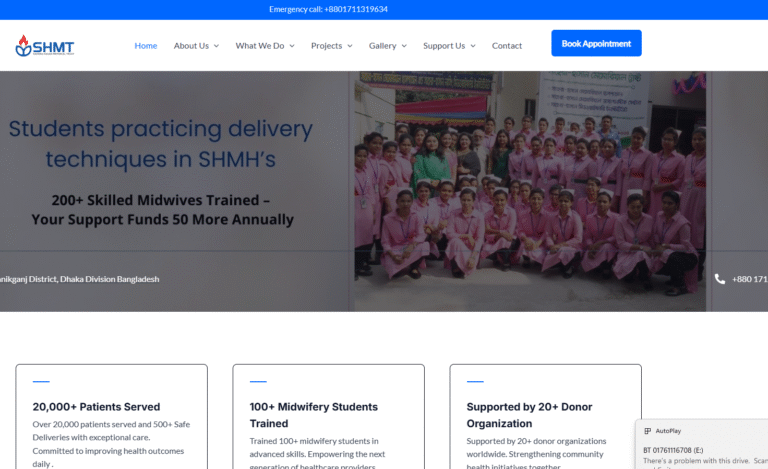Expand the Projects dropdown chevron
768x469 pixels.
point(350,46)
